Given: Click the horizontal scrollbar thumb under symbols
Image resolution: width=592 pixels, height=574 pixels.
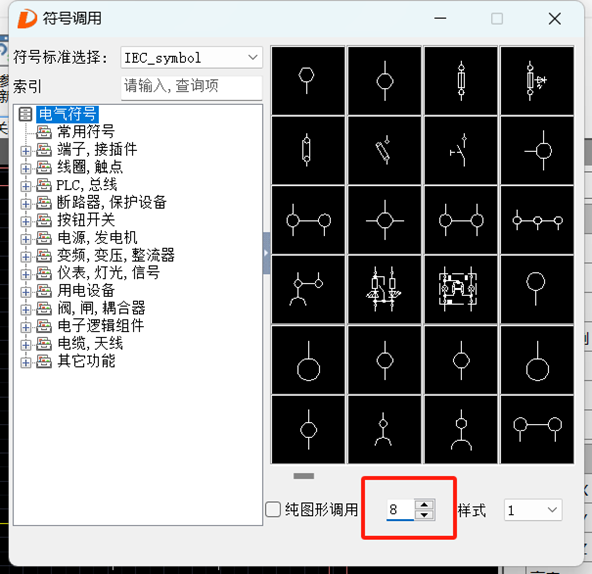Looking at the screenshot, I should [304, 476].
